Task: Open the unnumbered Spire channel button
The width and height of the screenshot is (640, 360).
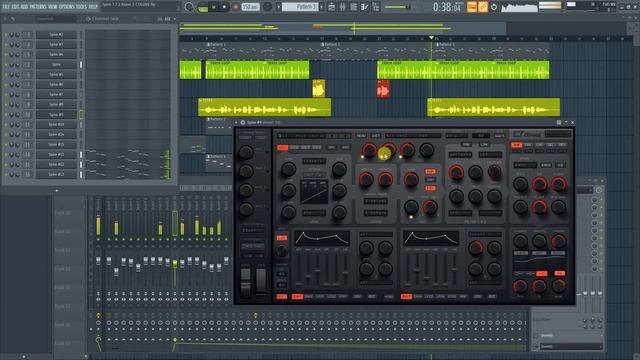Action: [56, 64]
